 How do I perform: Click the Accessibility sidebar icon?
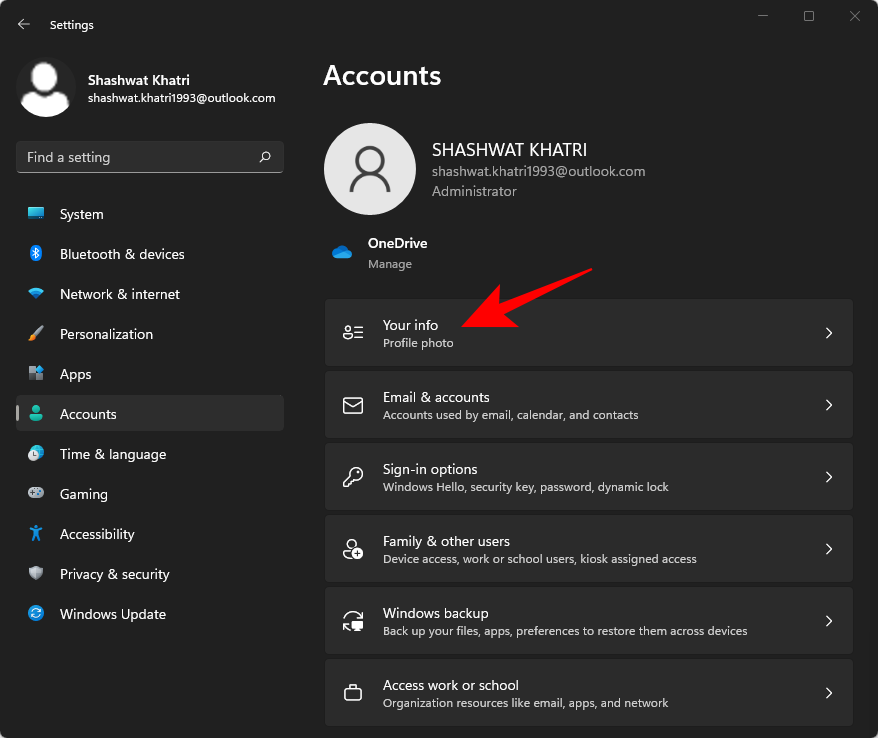click(x=35, y=534)
